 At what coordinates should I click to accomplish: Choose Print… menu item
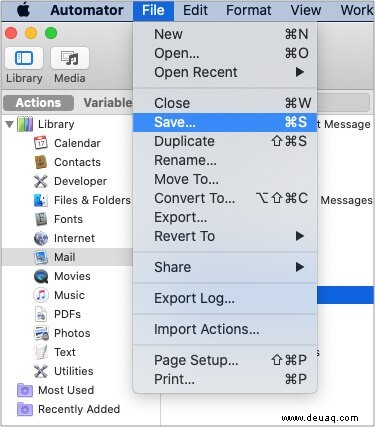click(x=225, y=379)
